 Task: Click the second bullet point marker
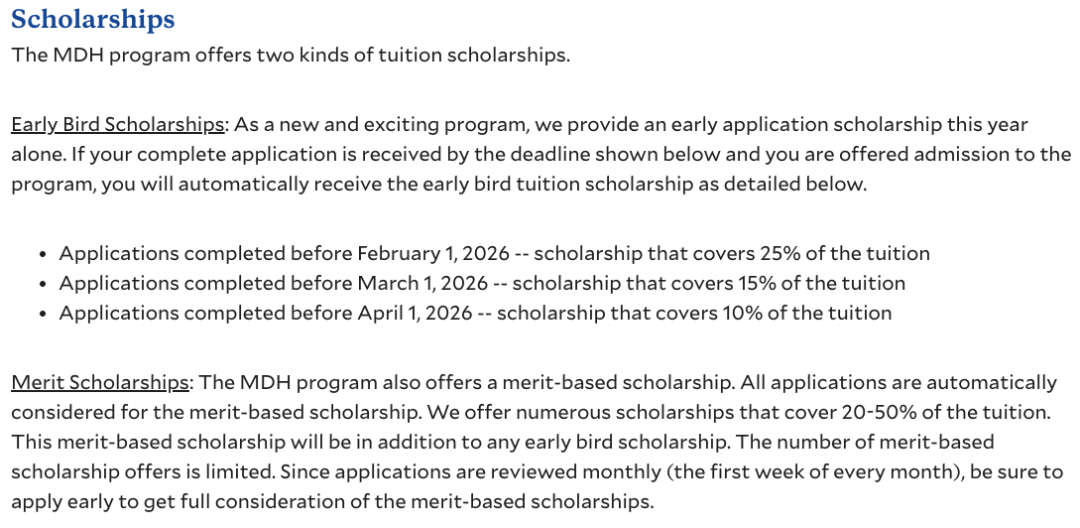(40, 284)
